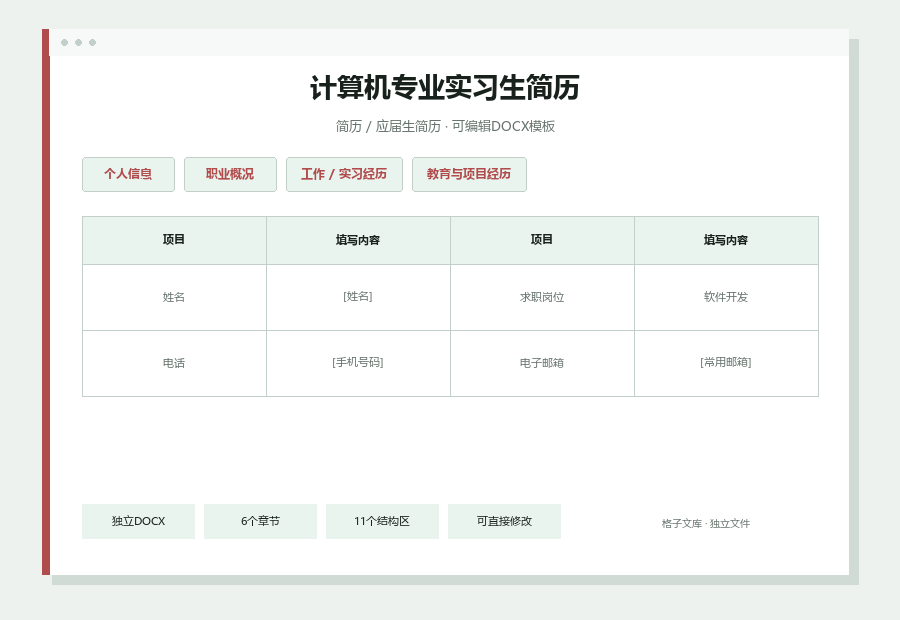Click the first 项目 column header
Screen dimensions: 900x620
174,240
